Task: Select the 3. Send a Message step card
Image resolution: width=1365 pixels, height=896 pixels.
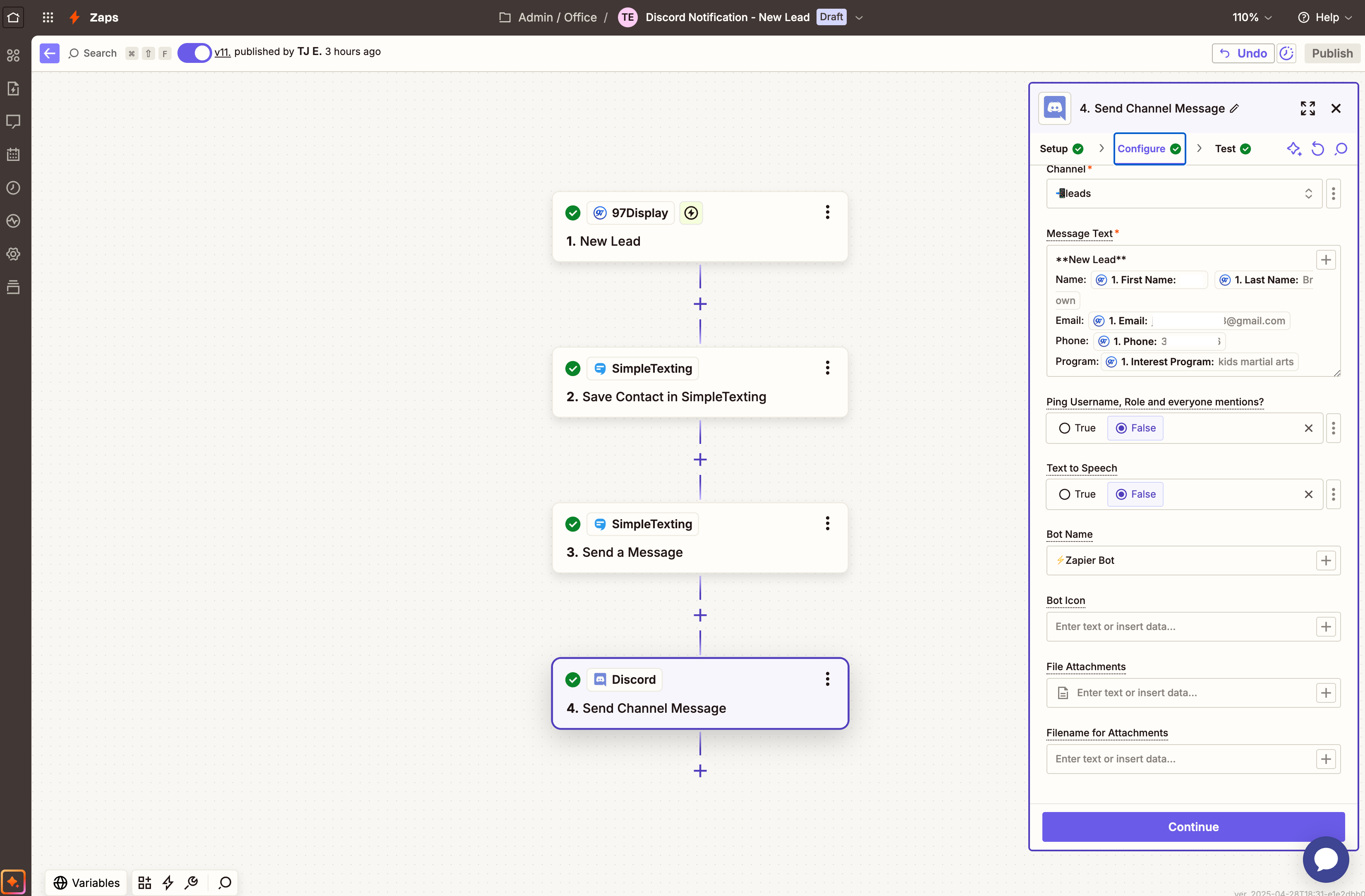Action: pos(700,538)
